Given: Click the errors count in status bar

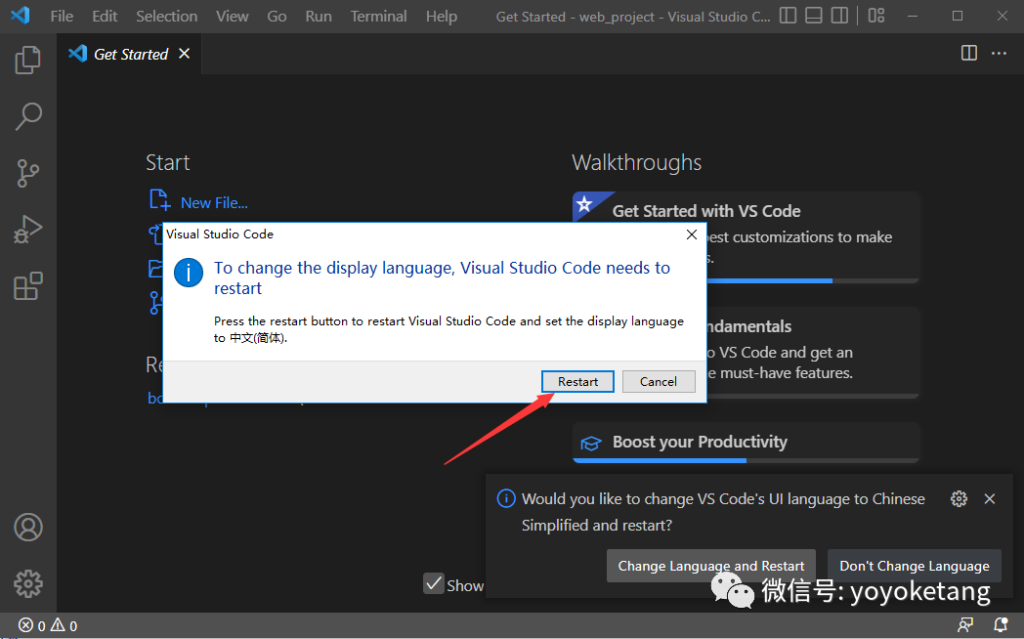Looking at the screenshot, I should [x=32, y=625].
